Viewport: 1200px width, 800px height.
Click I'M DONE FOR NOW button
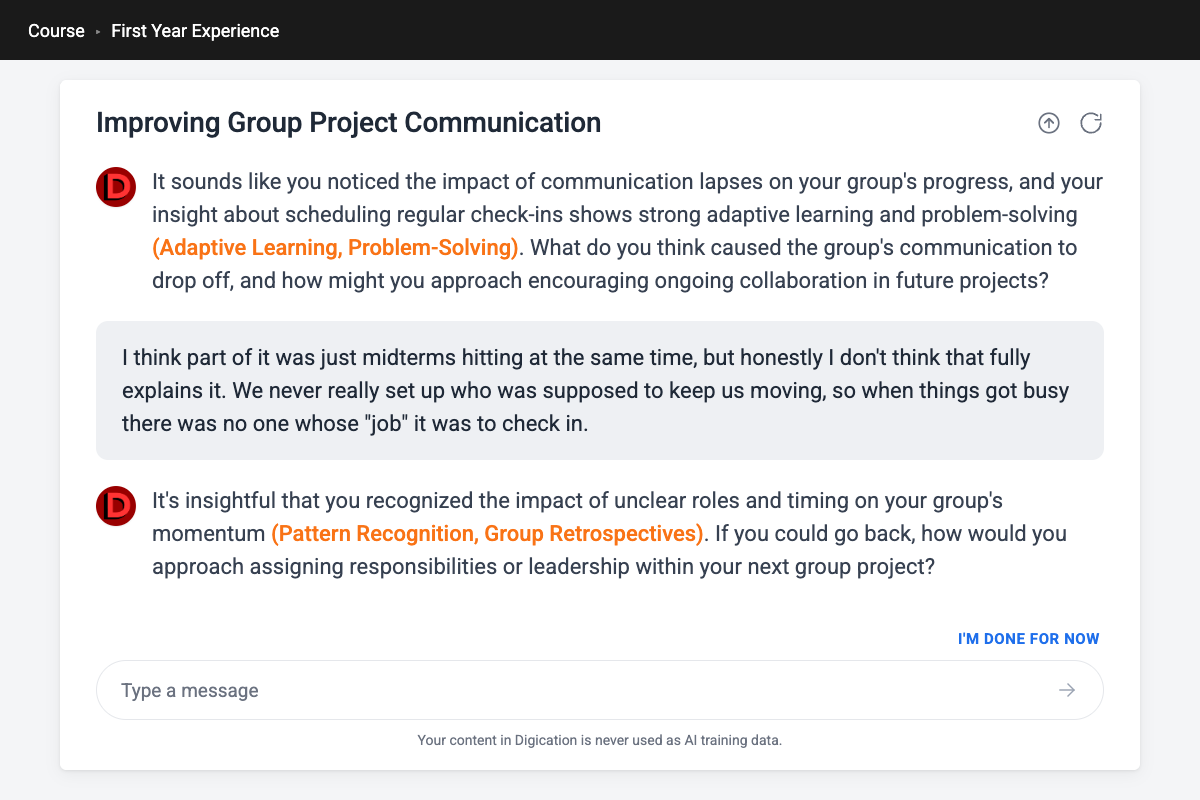coord(1029,638)
